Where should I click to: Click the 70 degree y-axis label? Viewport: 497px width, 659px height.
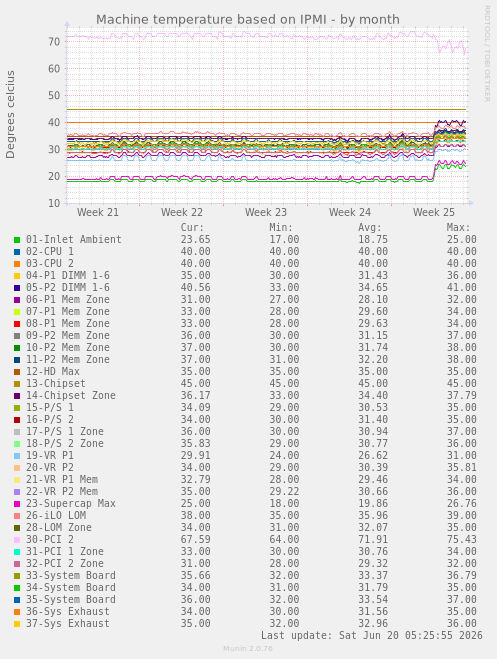(55, 42)
